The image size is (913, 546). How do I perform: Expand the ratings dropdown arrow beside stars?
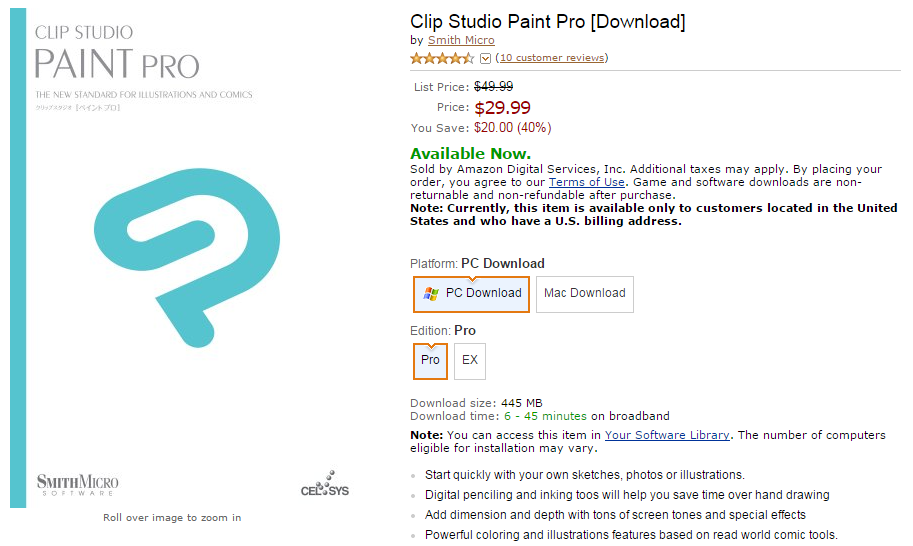(486, 58)
